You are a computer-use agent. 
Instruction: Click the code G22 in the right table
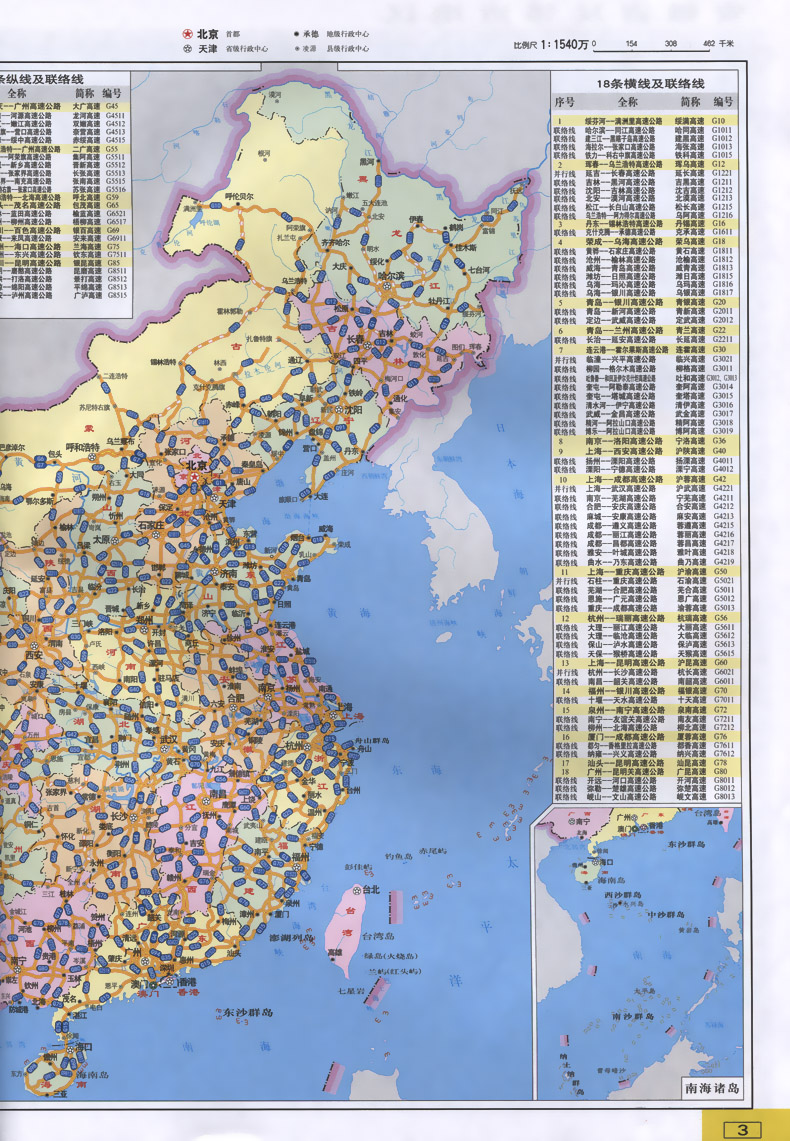point(719,330)
